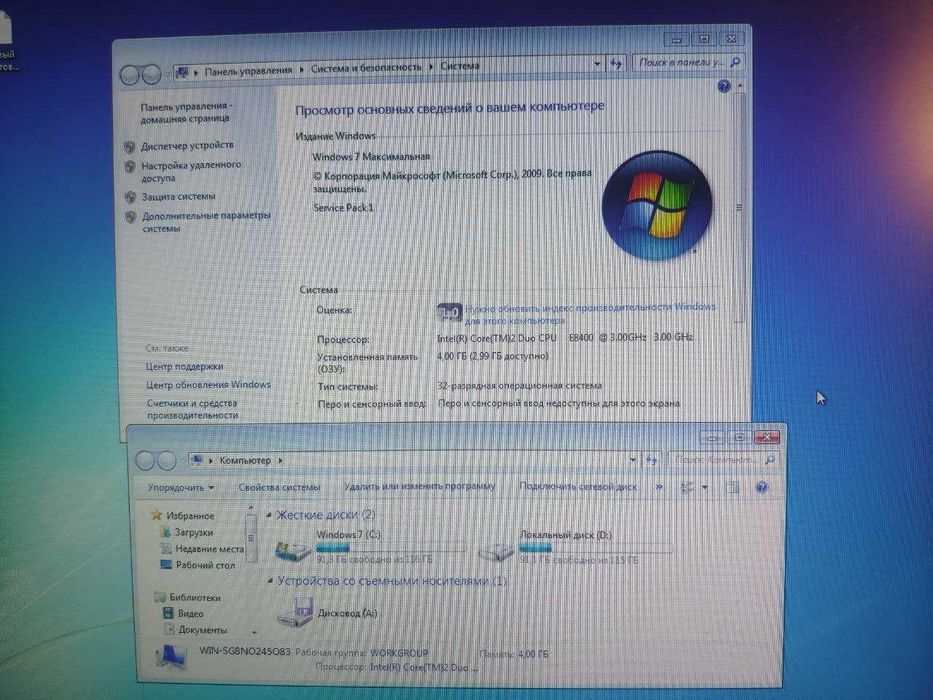Open Диспетчер устройств link in System window

tap(187, 145)
